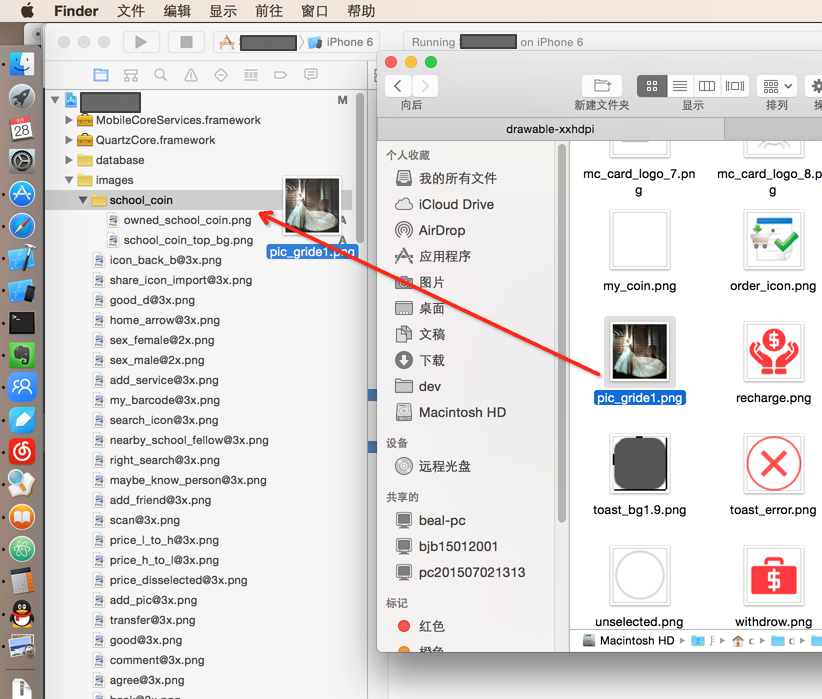Open the 编辑 menu
Screen dimensions: 822x699
click(177, 10)
